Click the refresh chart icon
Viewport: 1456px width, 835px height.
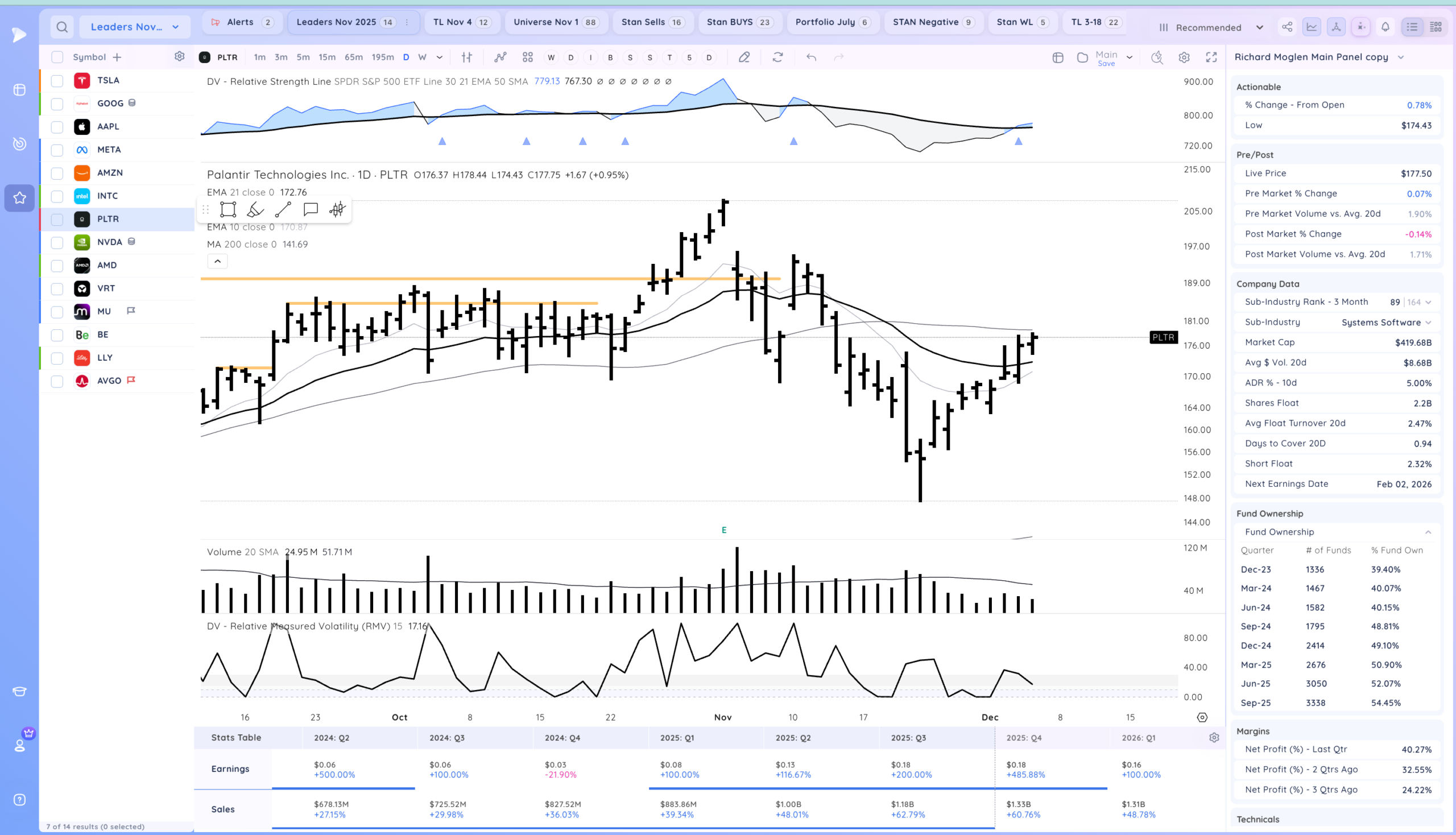(x=777, y=57)
